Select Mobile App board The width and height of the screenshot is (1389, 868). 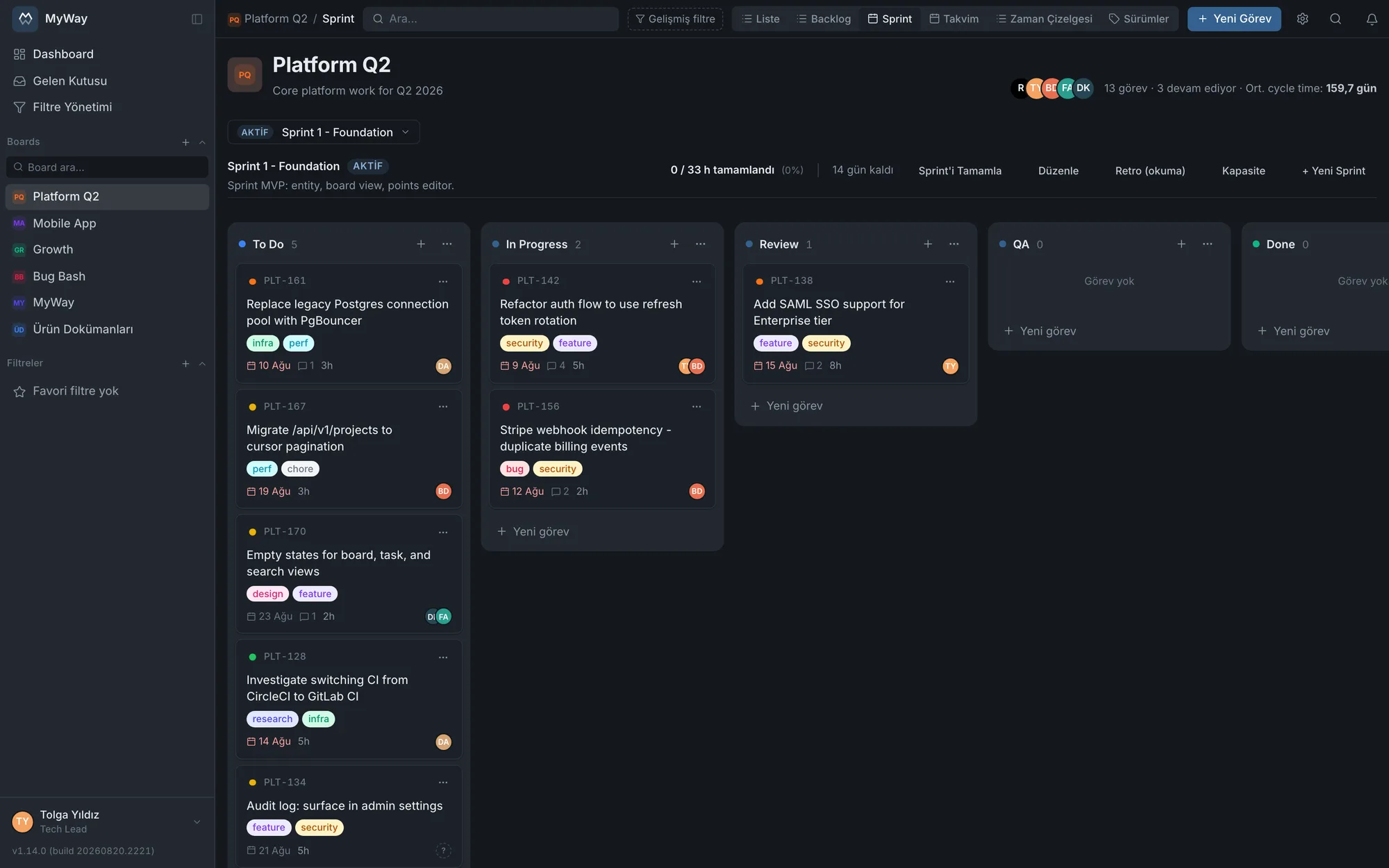point(108,223)
